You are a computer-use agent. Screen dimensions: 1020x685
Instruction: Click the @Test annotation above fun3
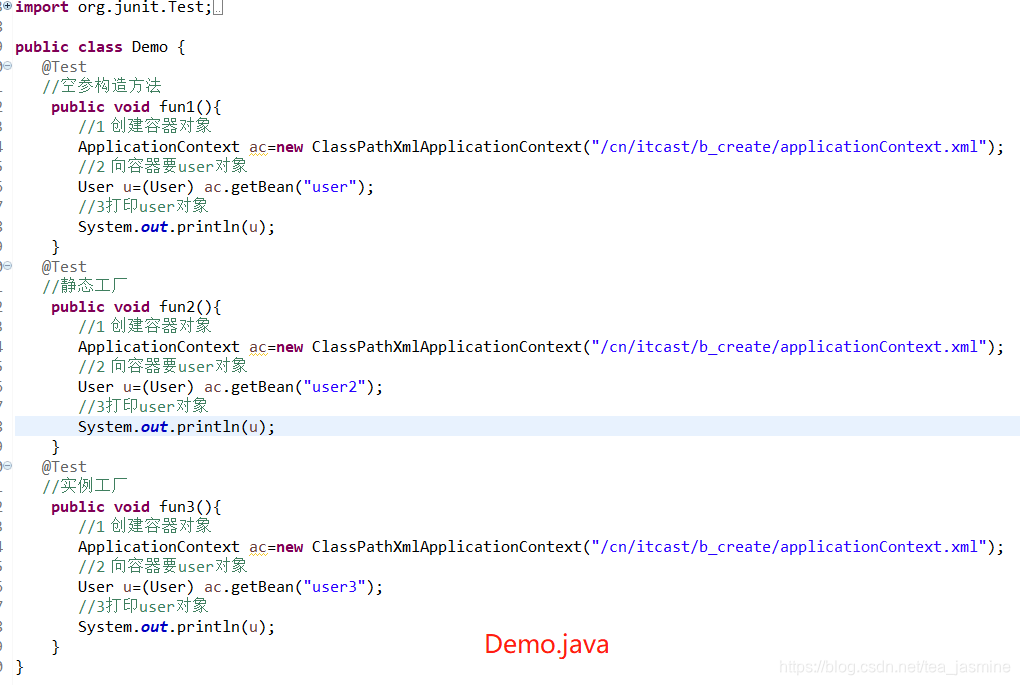[64, 466]
